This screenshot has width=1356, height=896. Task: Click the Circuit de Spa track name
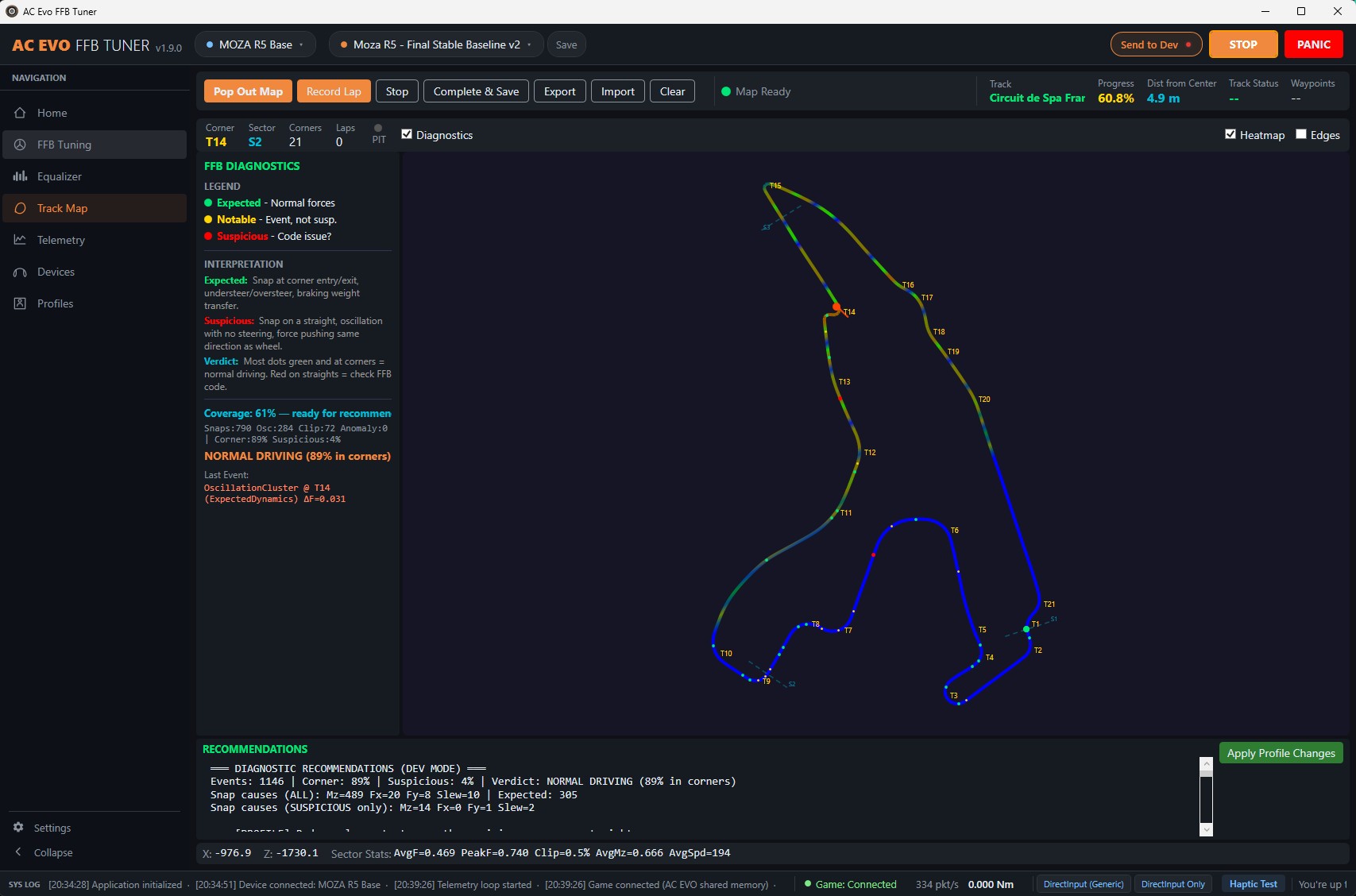(1037, 98)
